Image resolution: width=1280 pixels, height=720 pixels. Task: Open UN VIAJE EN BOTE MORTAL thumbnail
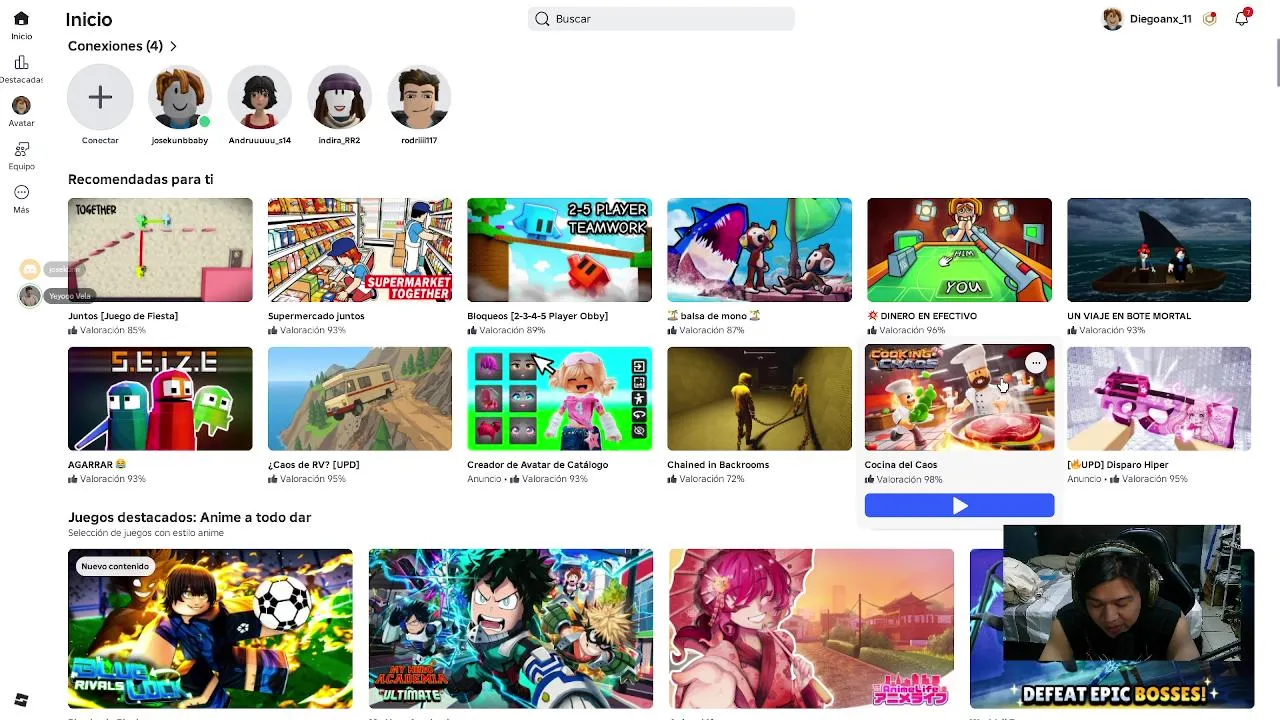[1159, 250]
